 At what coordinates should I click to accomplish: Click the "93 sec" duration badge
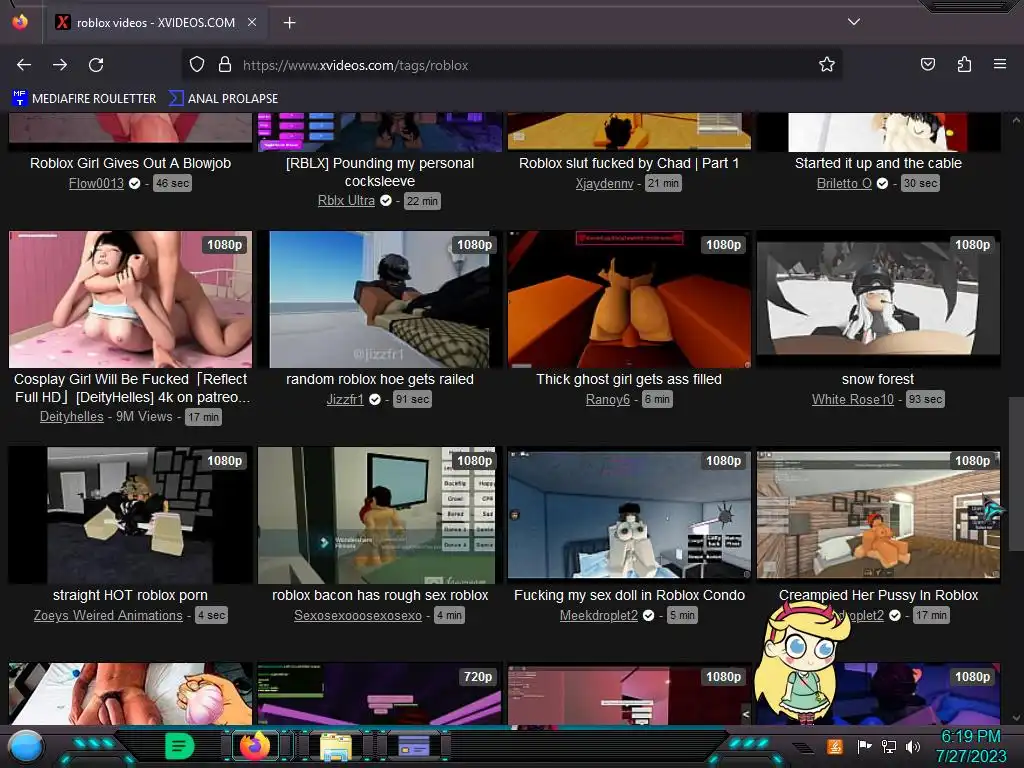[x=925, y=399]
